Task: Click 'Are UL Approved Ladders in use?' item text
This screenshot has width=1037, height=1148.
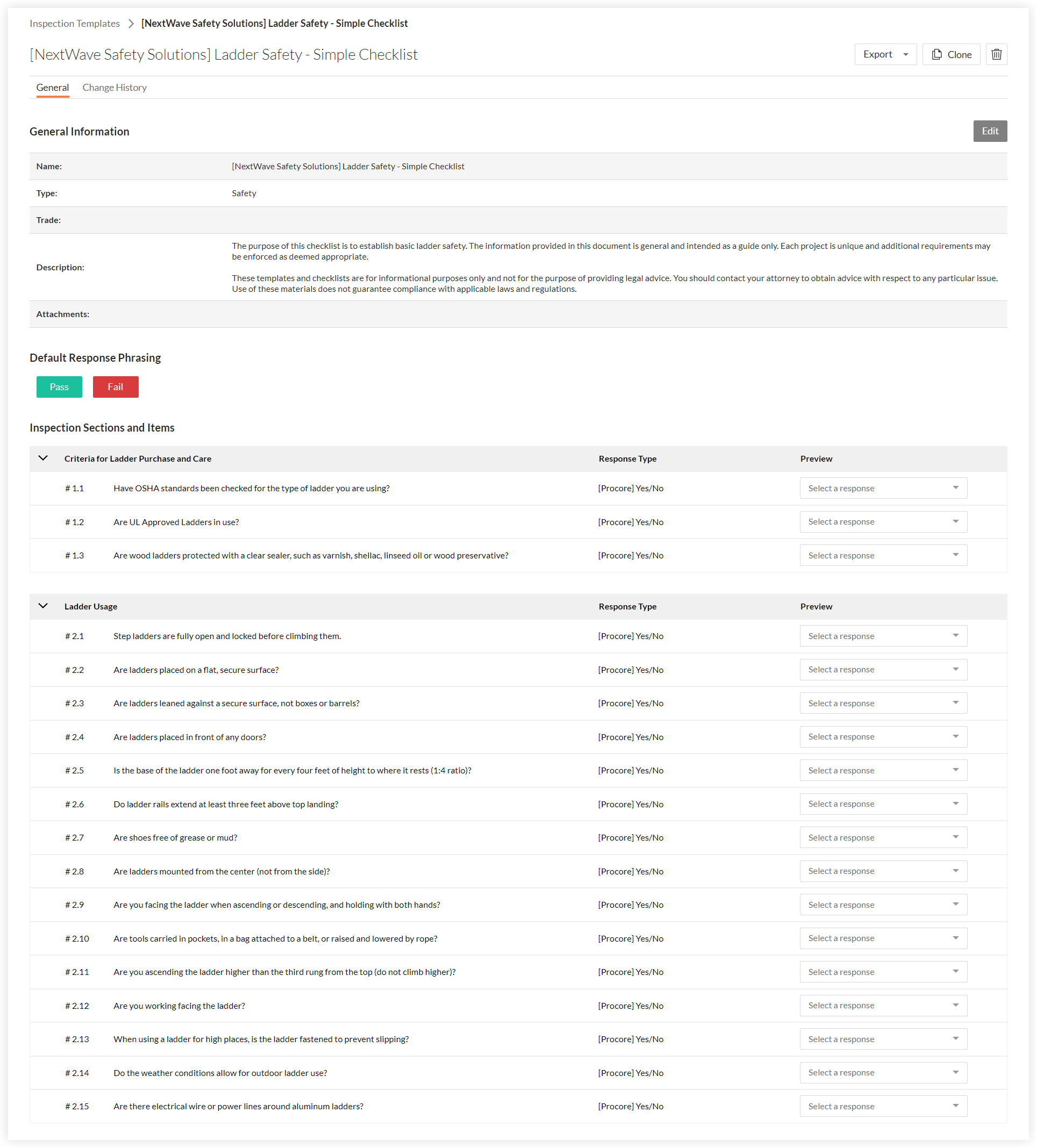Action: [176, 522]
